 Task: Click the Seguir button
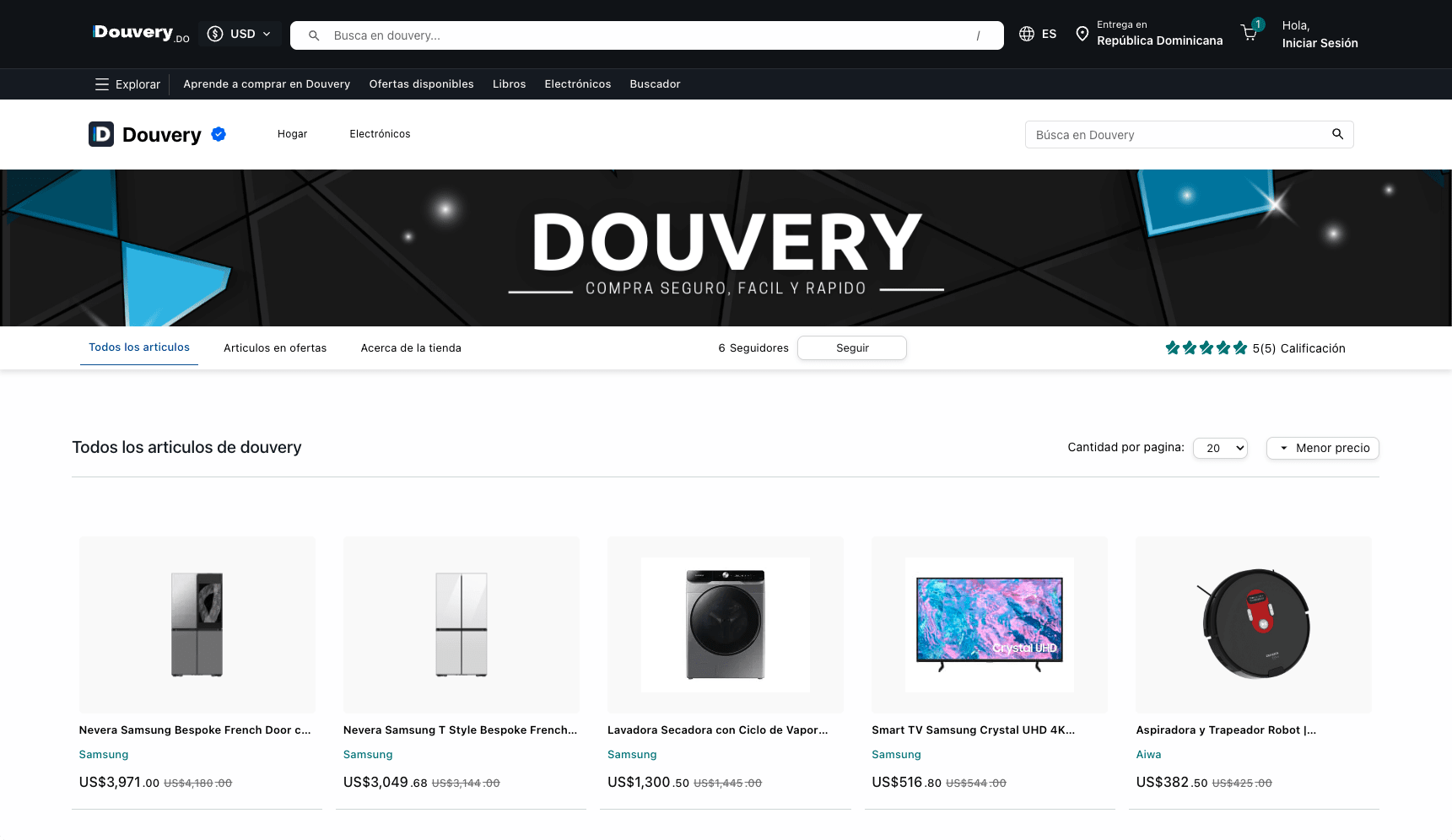pos(851,347)
